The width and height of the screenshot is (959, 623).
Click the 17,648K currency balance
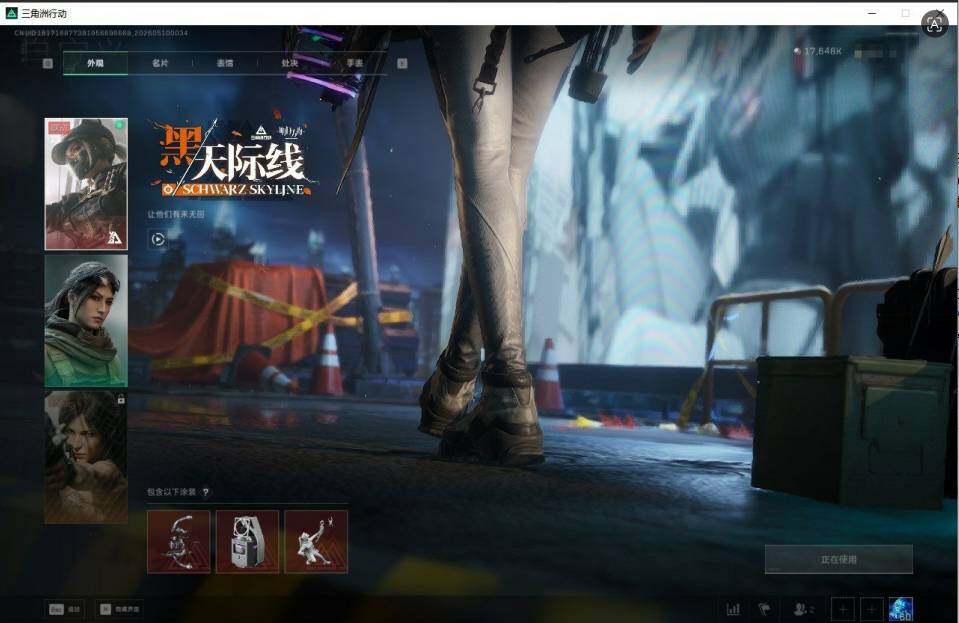click(x=818, y=51)
